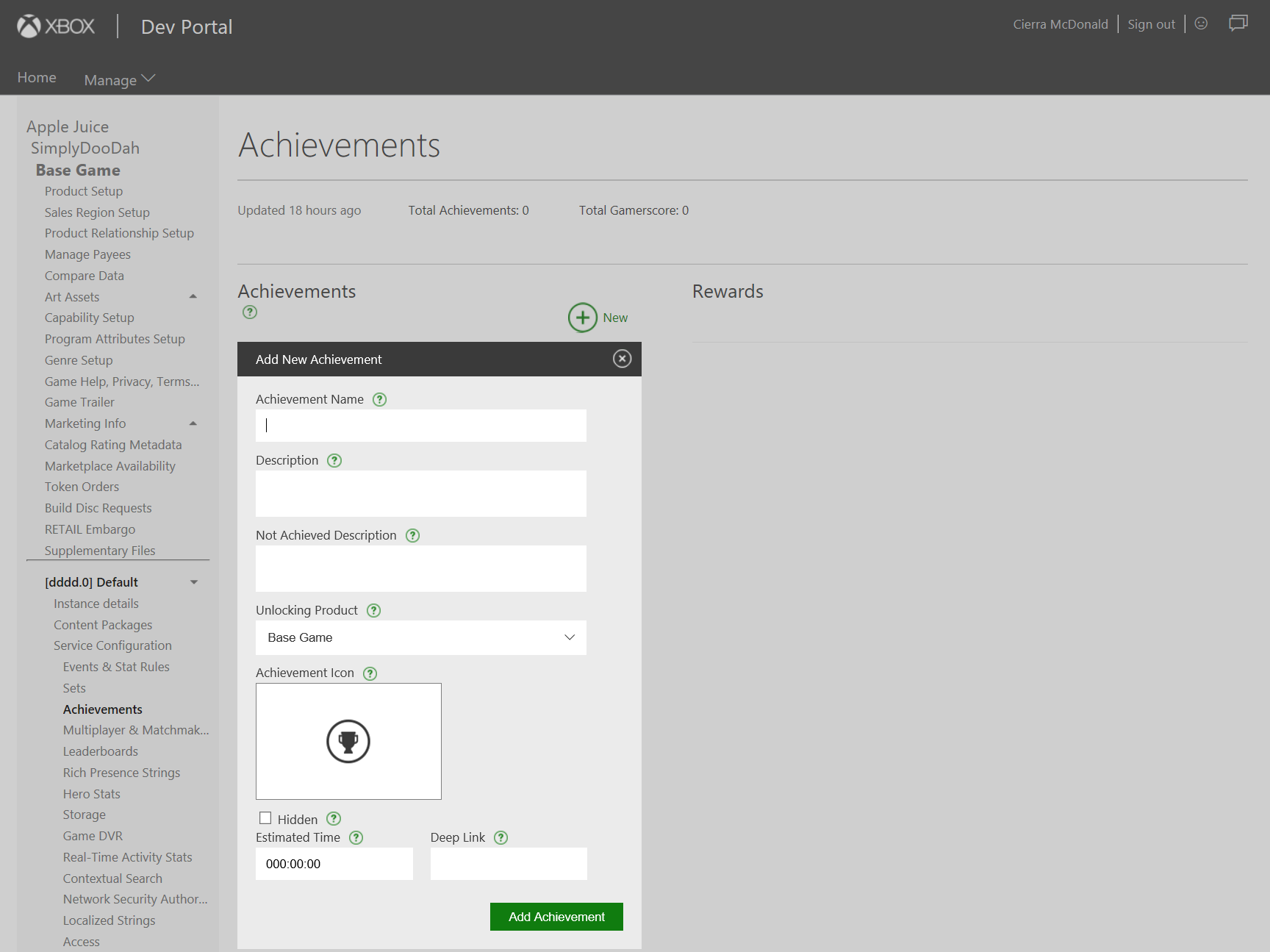Image resolution: width=1270 pixels, height=952 pixels.
Task: Select the Apple Juice entry
Action: (68, 126)
